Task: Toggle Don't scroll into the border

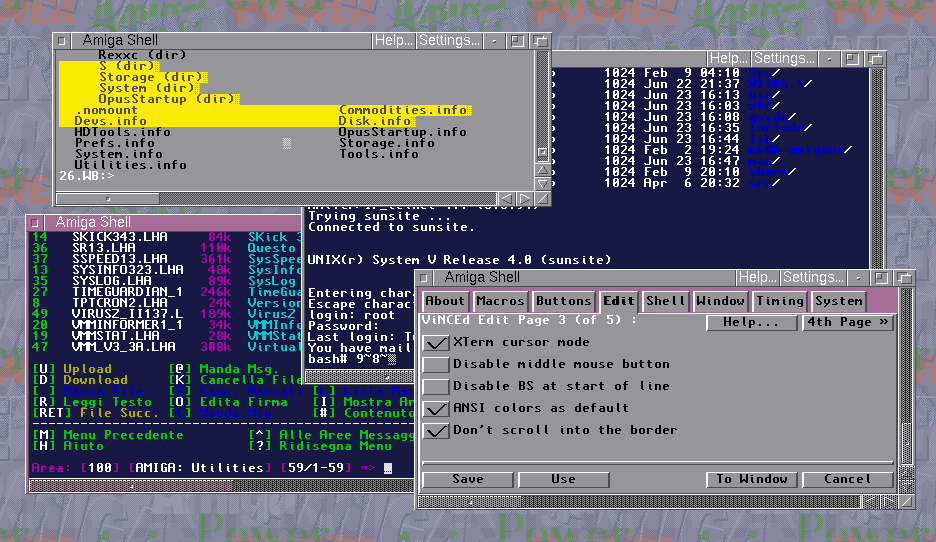Action: [436, 431]
